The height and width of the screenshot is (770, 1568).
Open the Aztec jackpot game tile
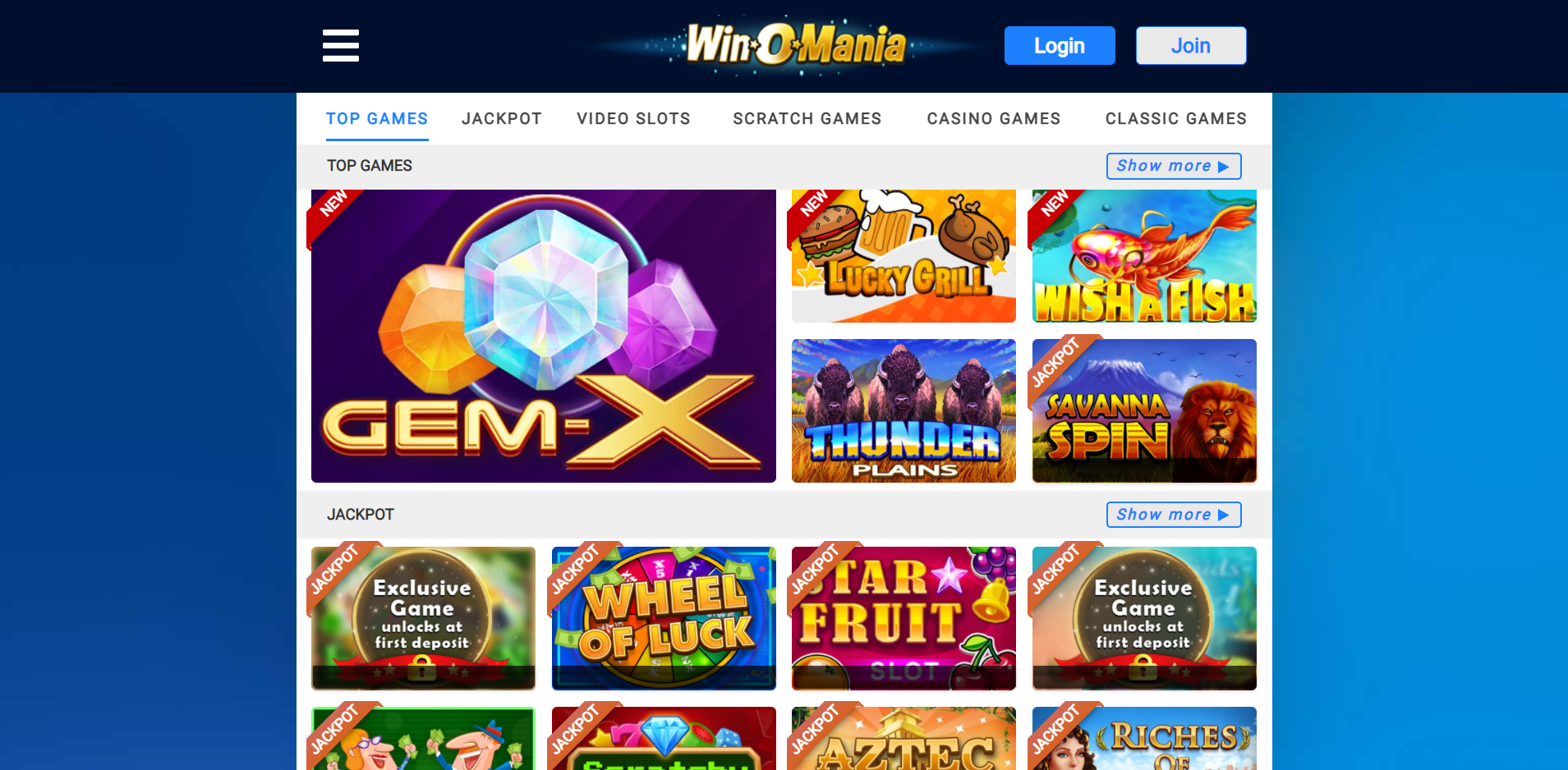(x=904, y=738)
